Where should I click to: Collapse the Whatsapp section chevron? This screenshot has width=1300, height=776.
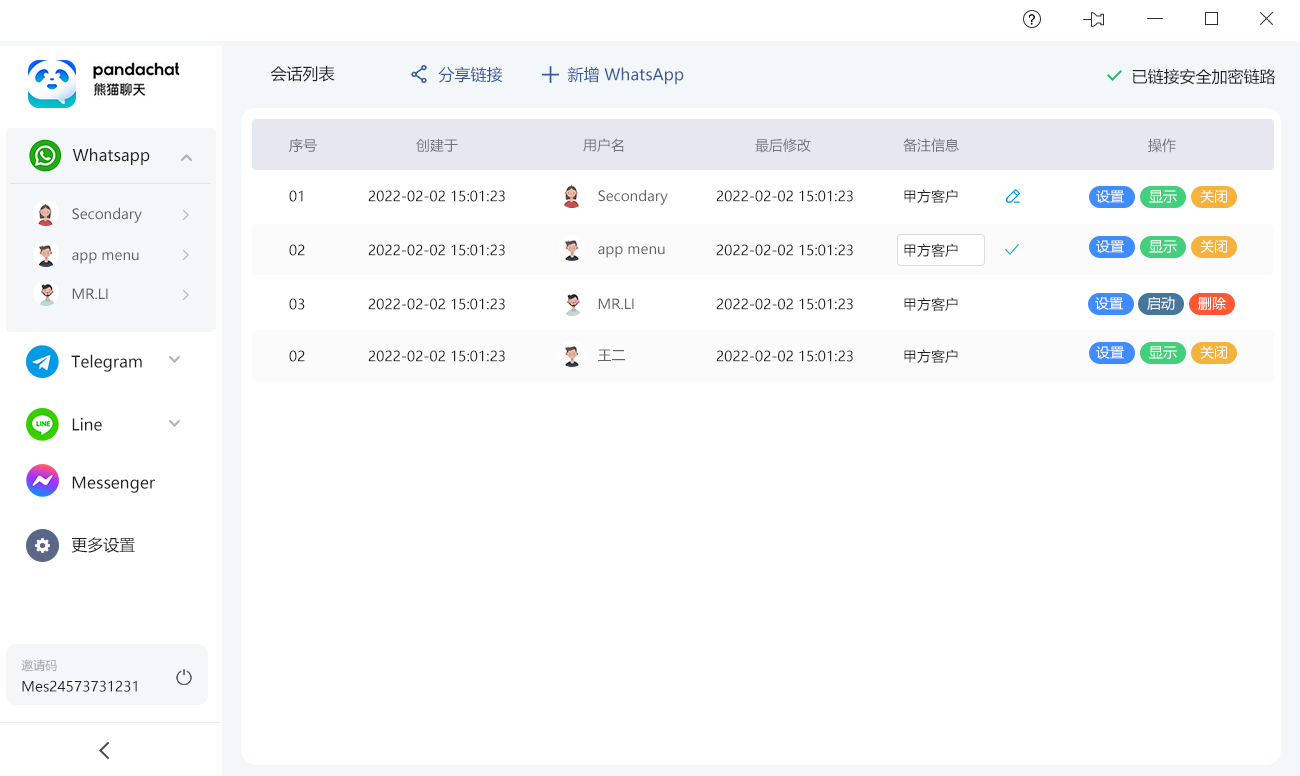186,157
